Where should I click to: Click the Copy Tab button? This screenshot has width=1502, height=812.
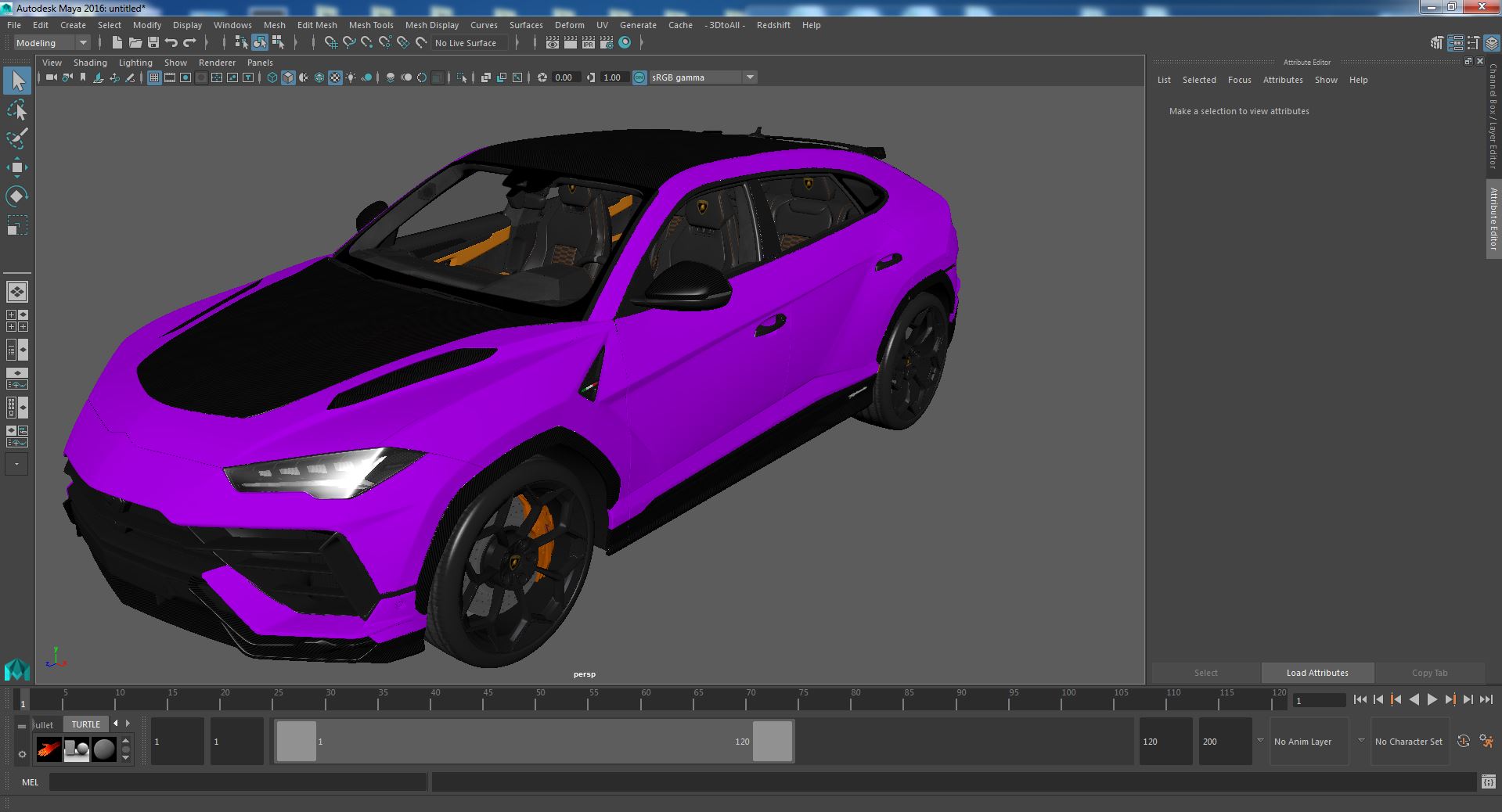point(1429,673)
